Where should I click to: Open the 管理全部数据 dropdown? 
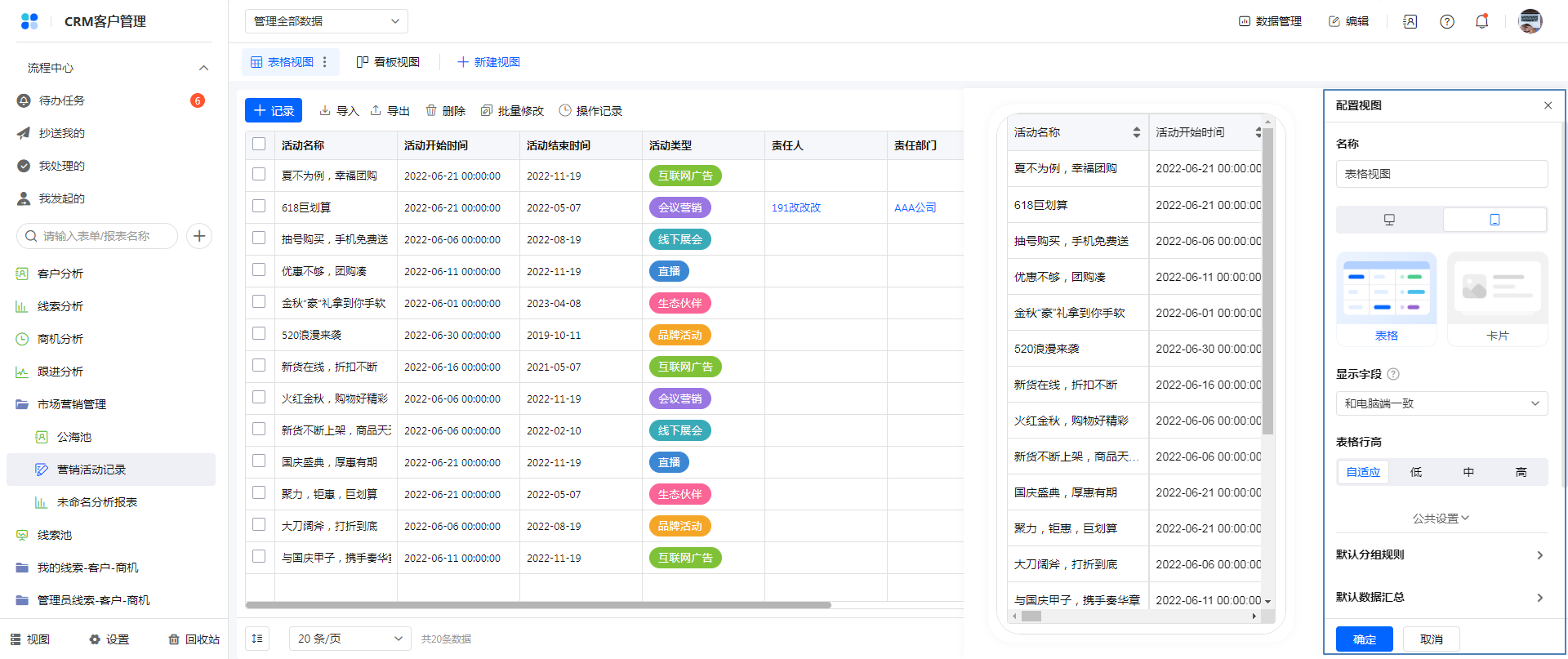[x=326, y=21]
